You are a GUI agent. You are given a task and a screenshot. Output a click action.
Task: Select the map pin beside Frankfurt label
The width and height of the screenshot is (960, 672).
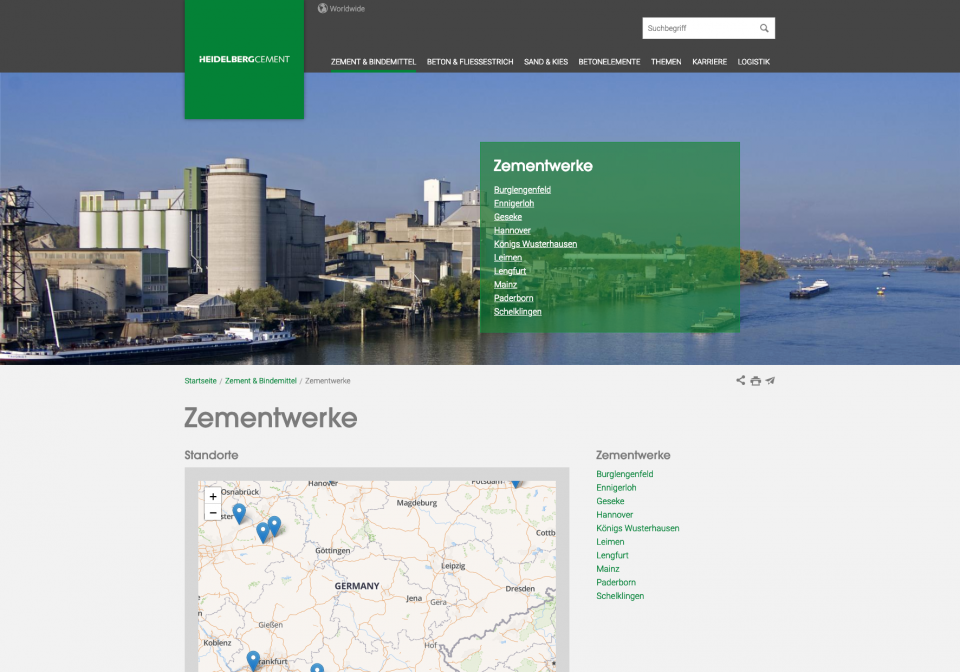coord(253,660)
